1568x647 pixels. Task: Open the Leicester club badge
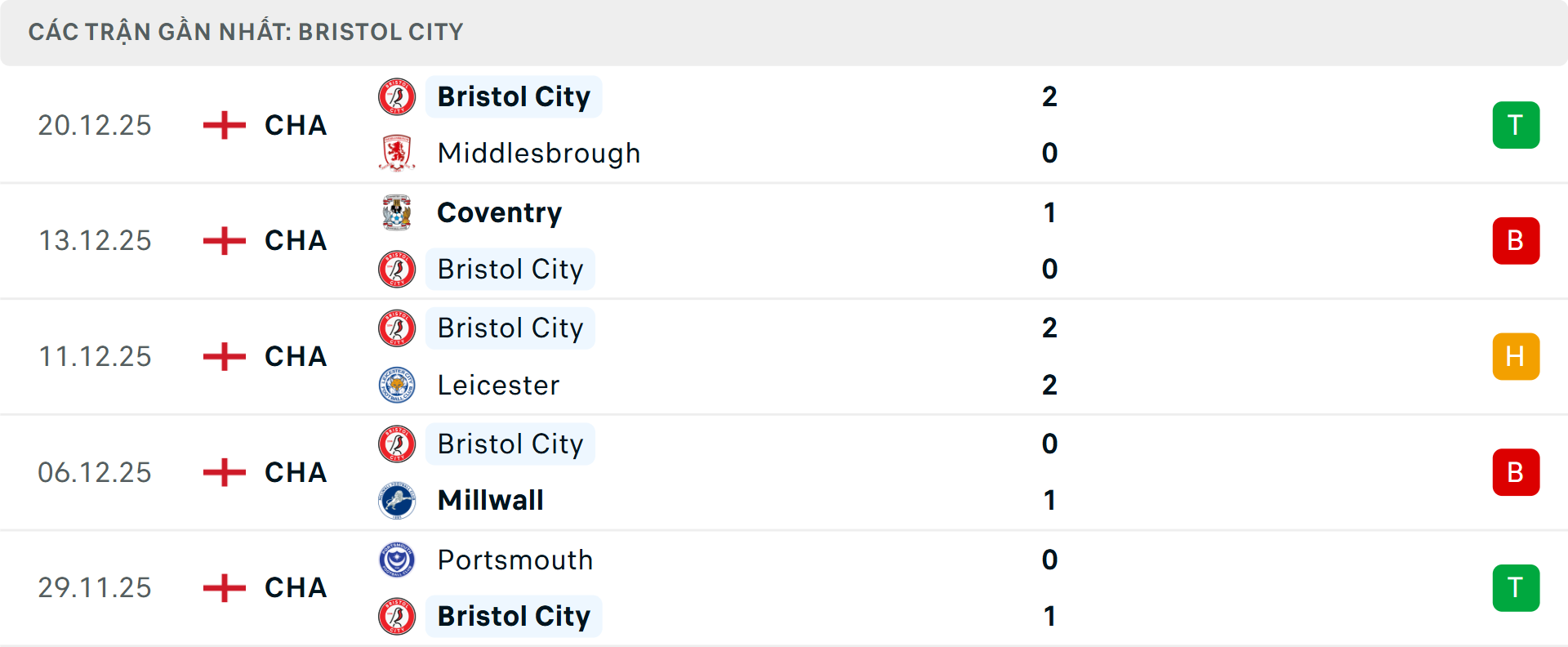pos(398,385)
